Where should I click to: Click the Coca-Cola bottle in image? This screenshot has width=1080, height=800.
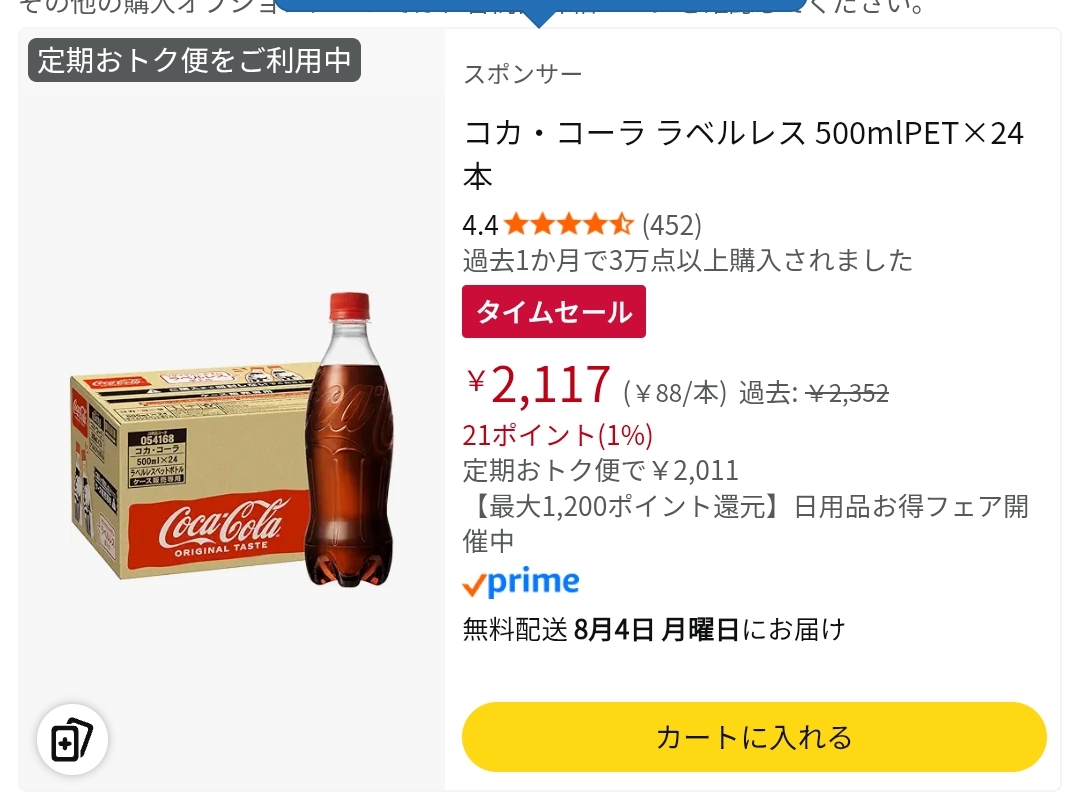pyautogui.click(x=349, y=440)
